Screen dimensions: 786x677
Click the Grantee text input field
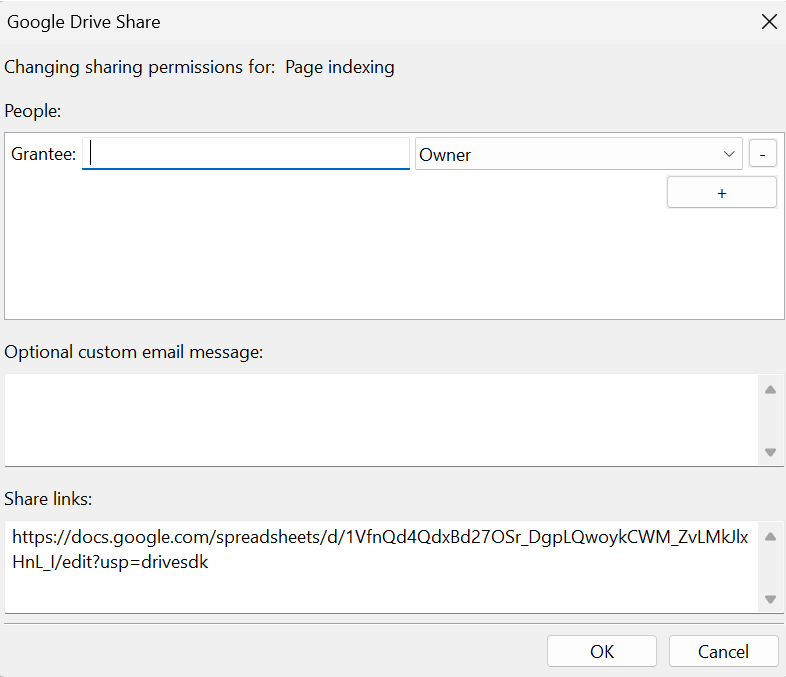(x=246, y=154)
